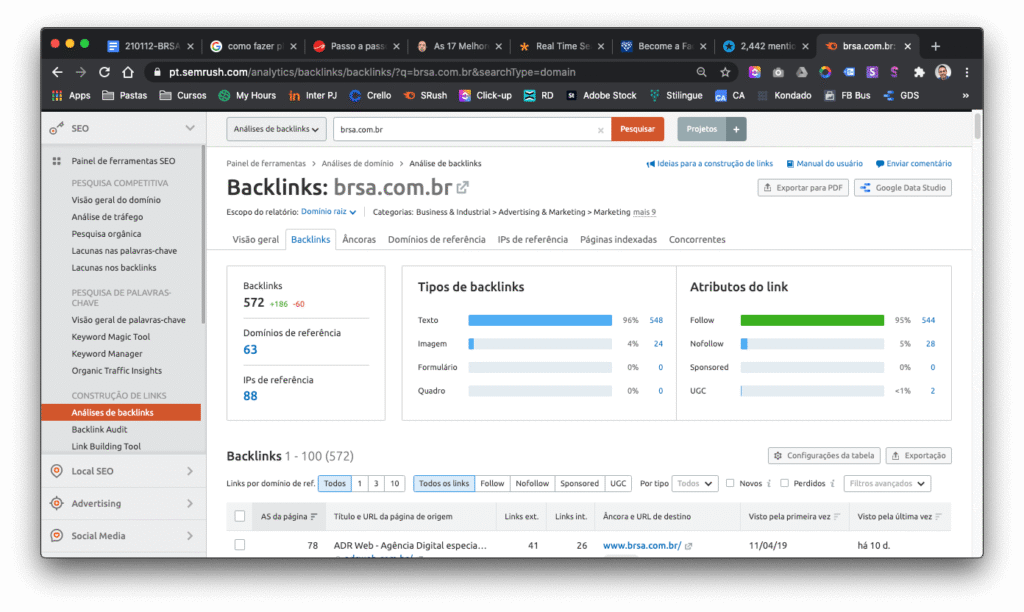
Task: Select 3 links per referring domain
Action: click(376, 483)
